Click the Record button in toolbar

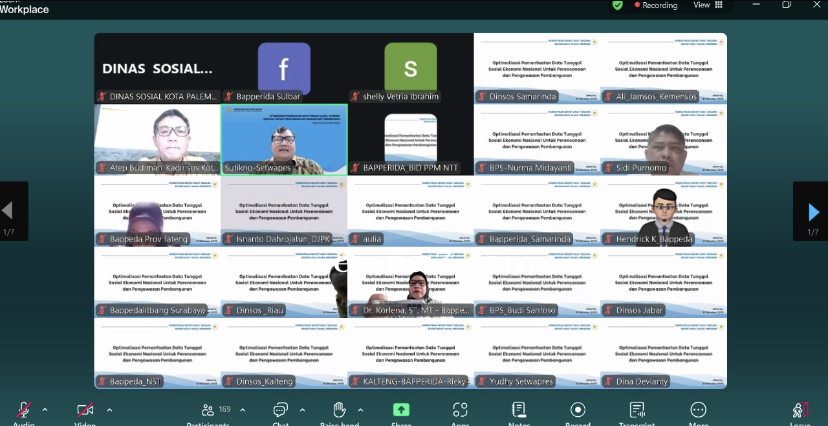coord(577,410)
